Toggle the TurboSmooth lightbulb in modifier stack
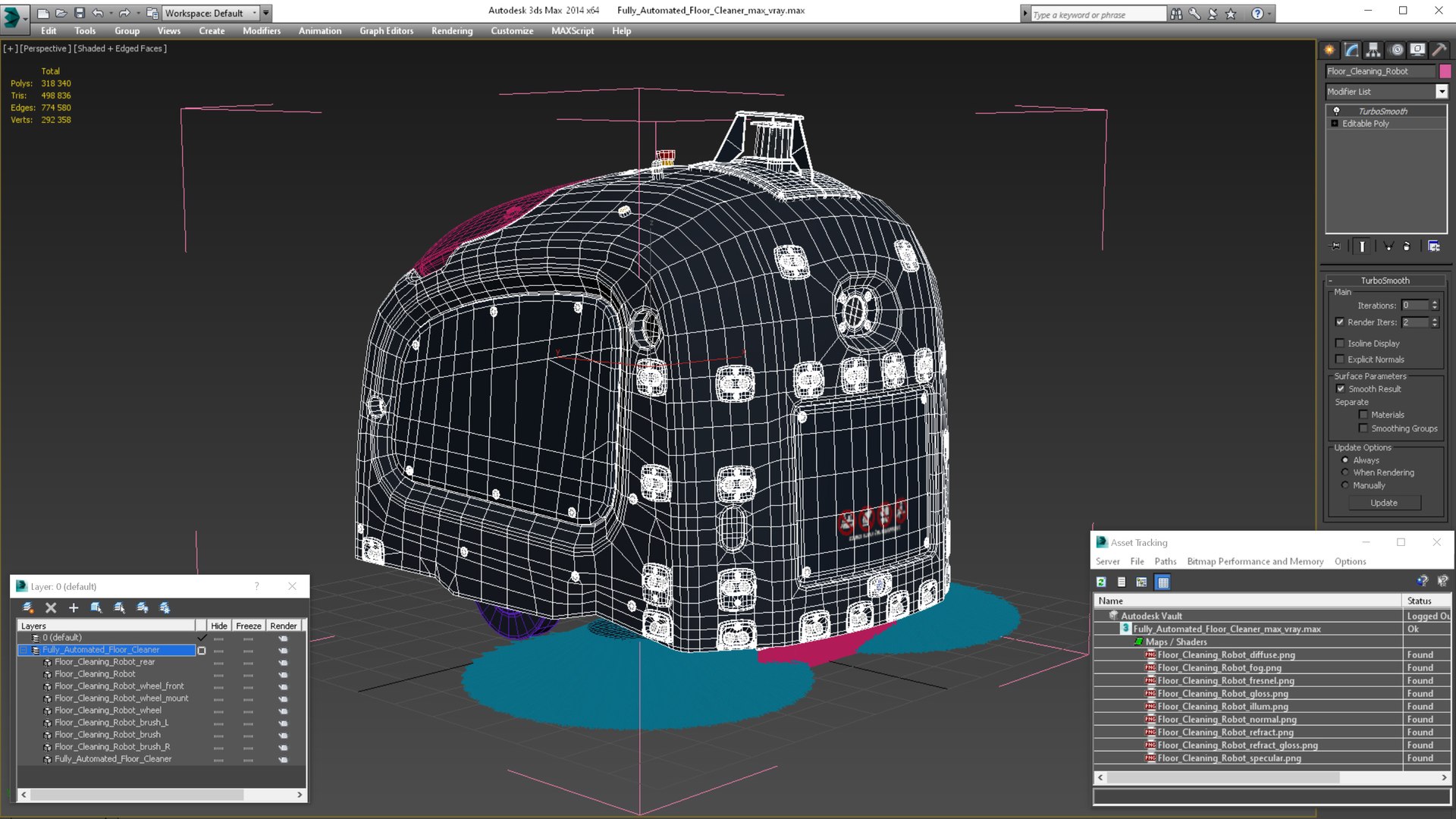This screenshot has width=1456, height=819. point(1336,111)
